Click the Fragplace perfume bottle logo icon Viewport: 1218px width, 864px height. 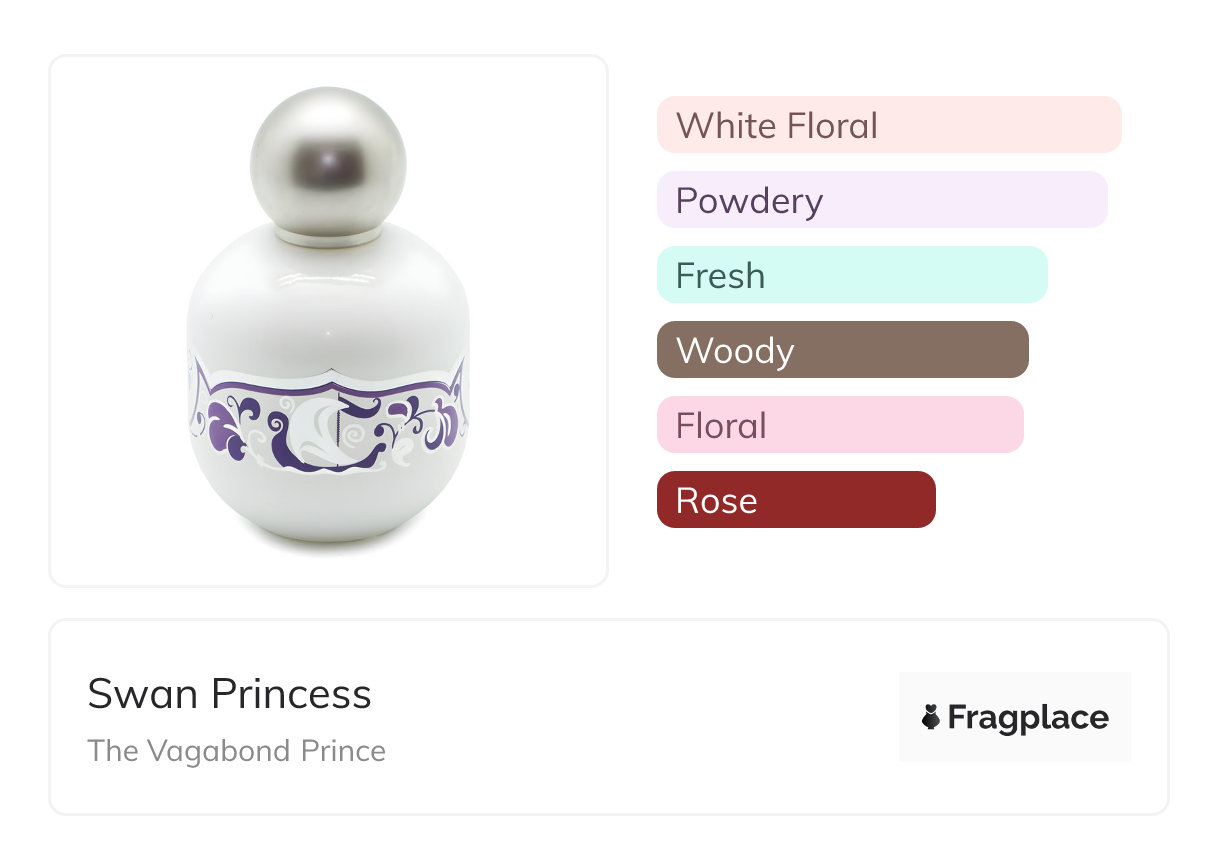pyautogui.click(x=931, y=717)
